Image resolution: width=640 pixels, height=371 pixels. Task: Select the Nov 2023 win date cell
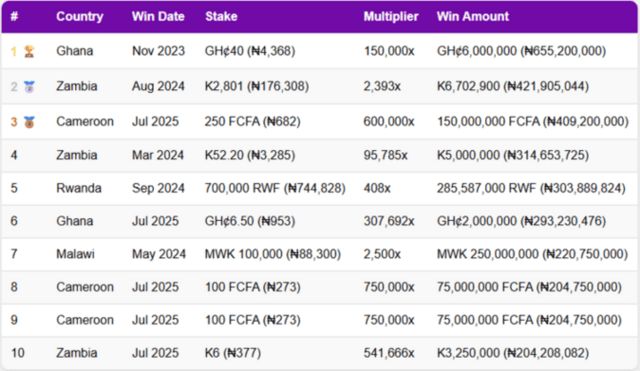(158, 51)
